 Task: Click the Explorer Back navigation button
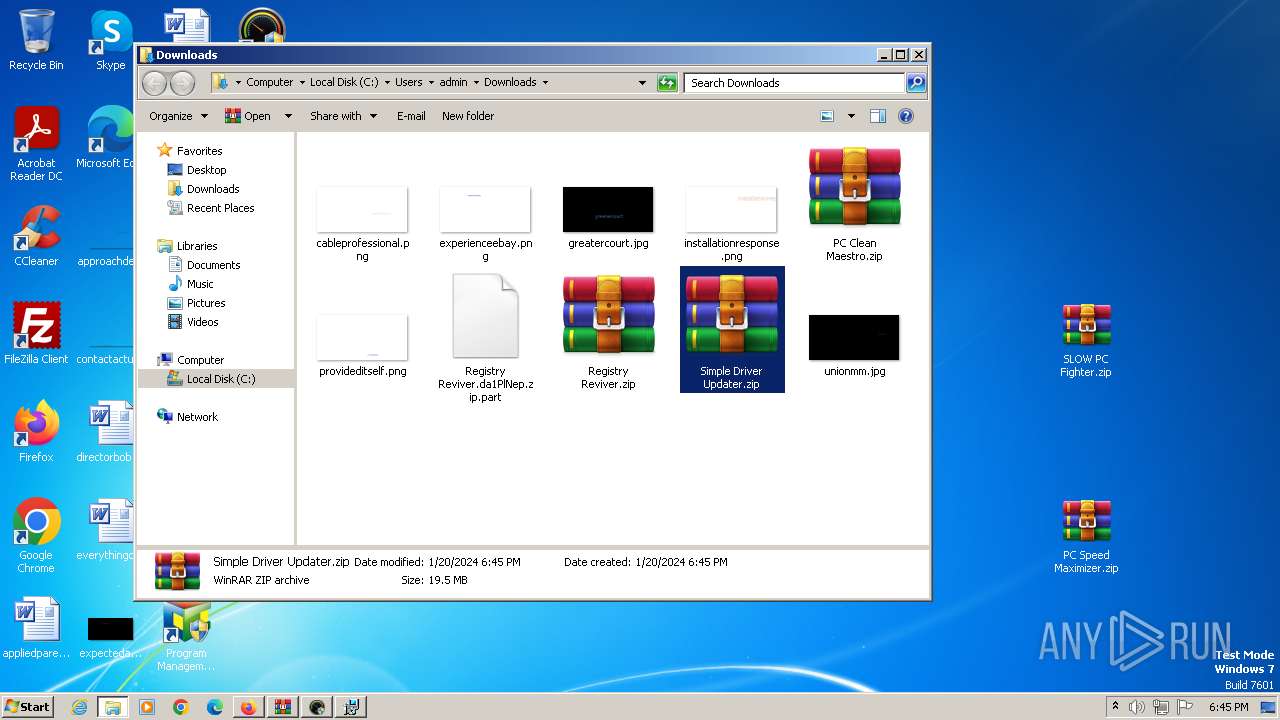click(155, 83)
